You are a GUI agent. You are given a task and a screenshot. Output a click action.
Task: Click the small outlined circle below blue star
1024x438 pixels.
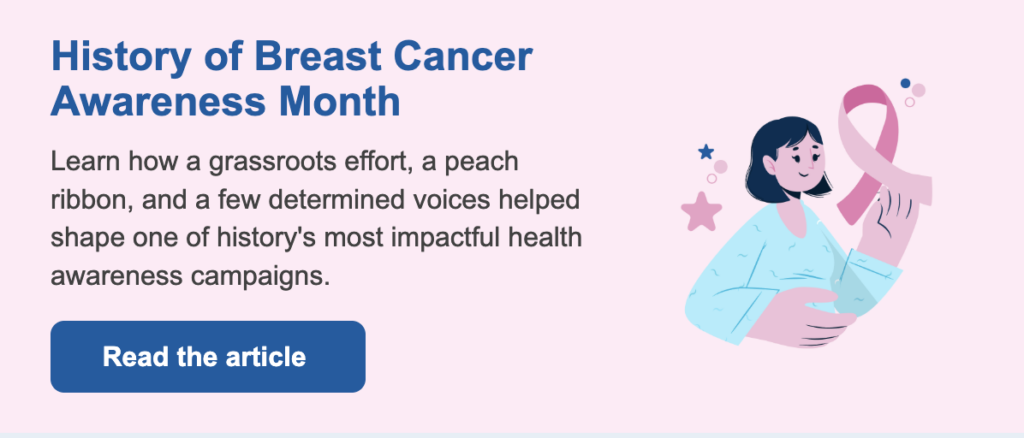click(x=711, y=179)
